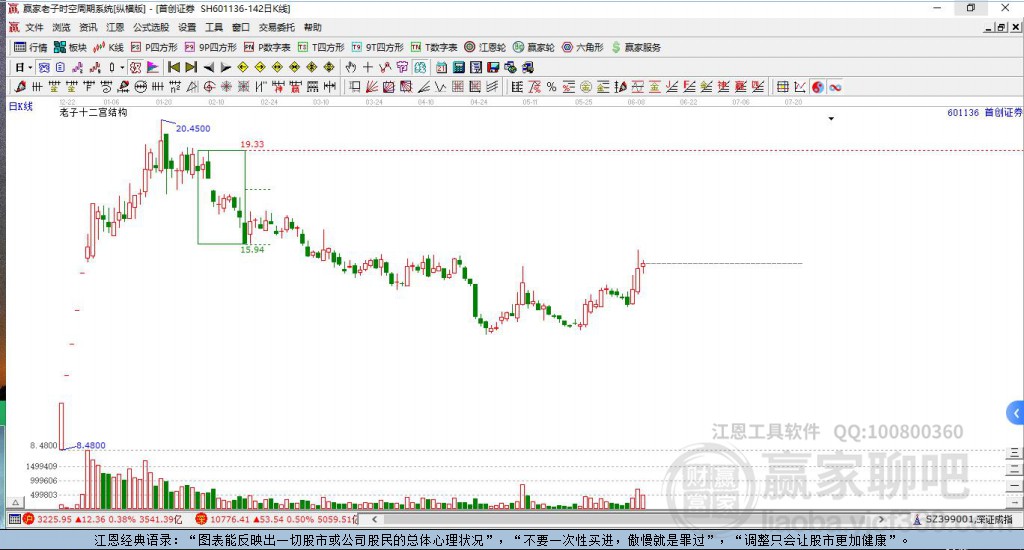Click the 15.94 support level label
Image resolution: width=1024 pixels, height=550 pixels.
pyautogui.click(x=252, y=250)
